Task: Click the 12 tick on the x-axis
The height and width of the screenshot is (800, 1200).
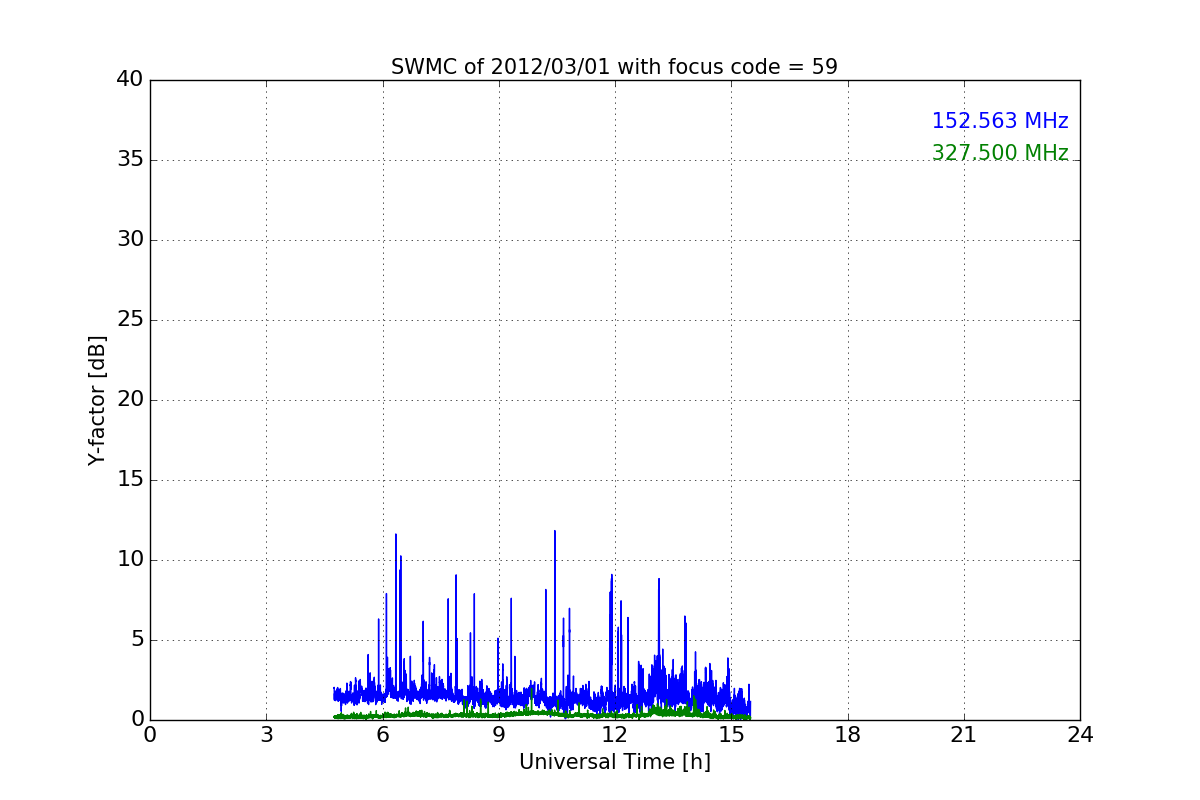Action: point(615,735)
